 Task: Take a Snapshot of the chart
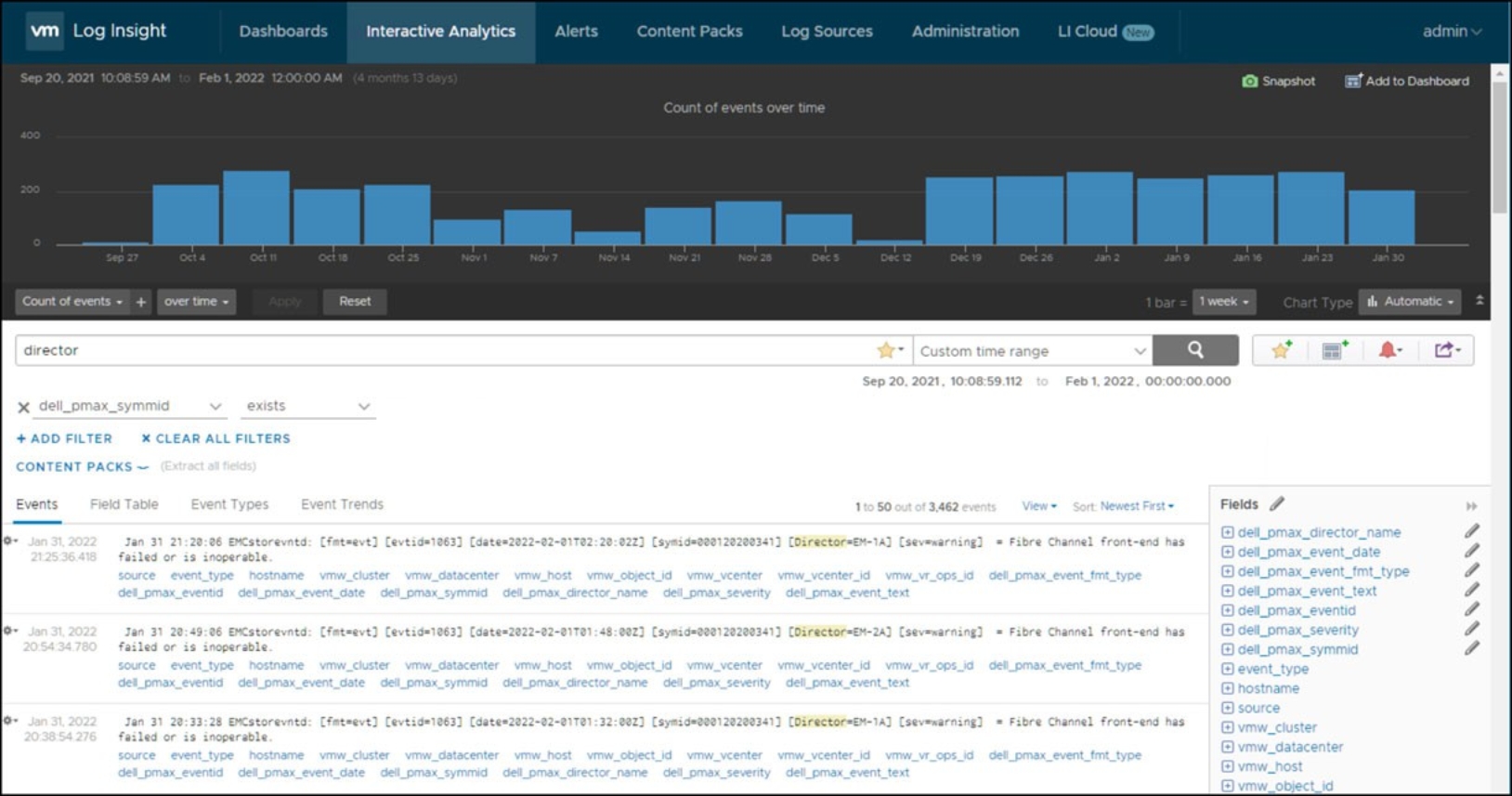(1278, 81)
